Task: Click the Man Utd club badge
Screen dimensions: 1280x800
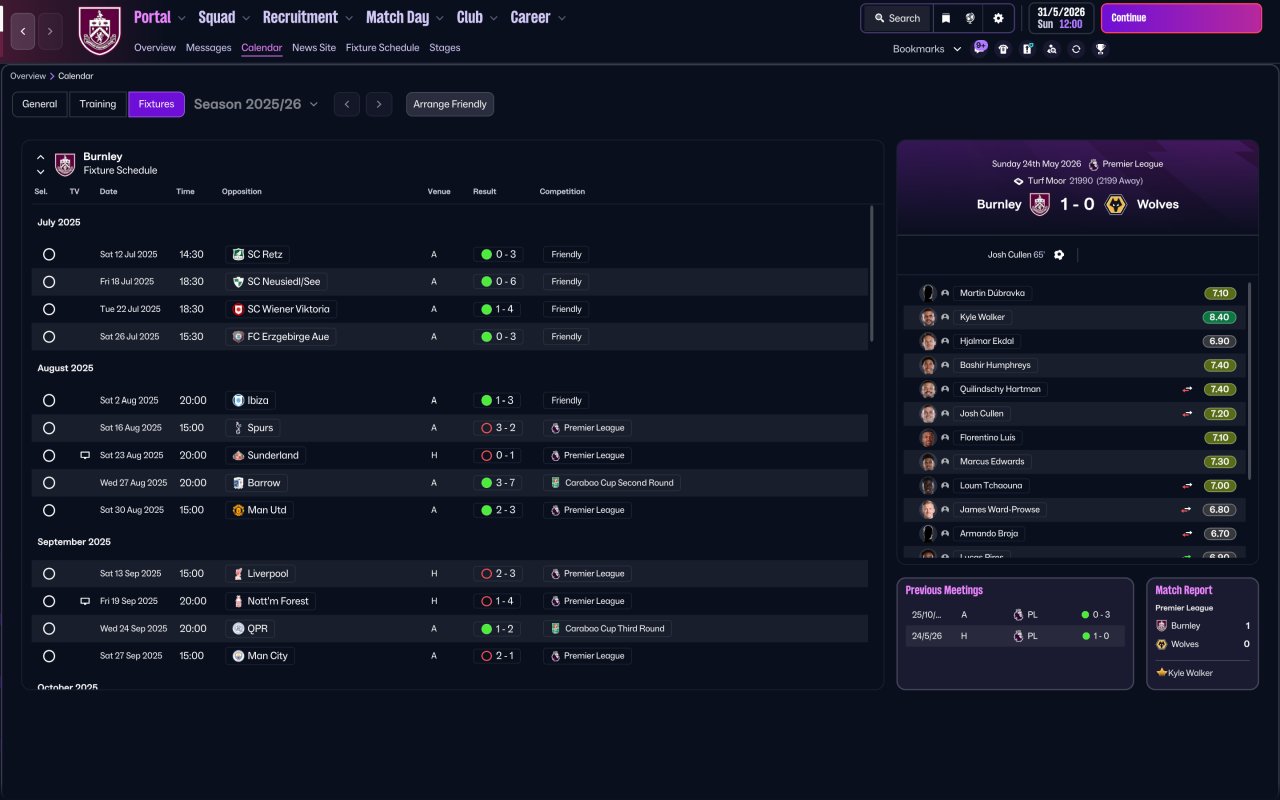Action: pos(238,510)
